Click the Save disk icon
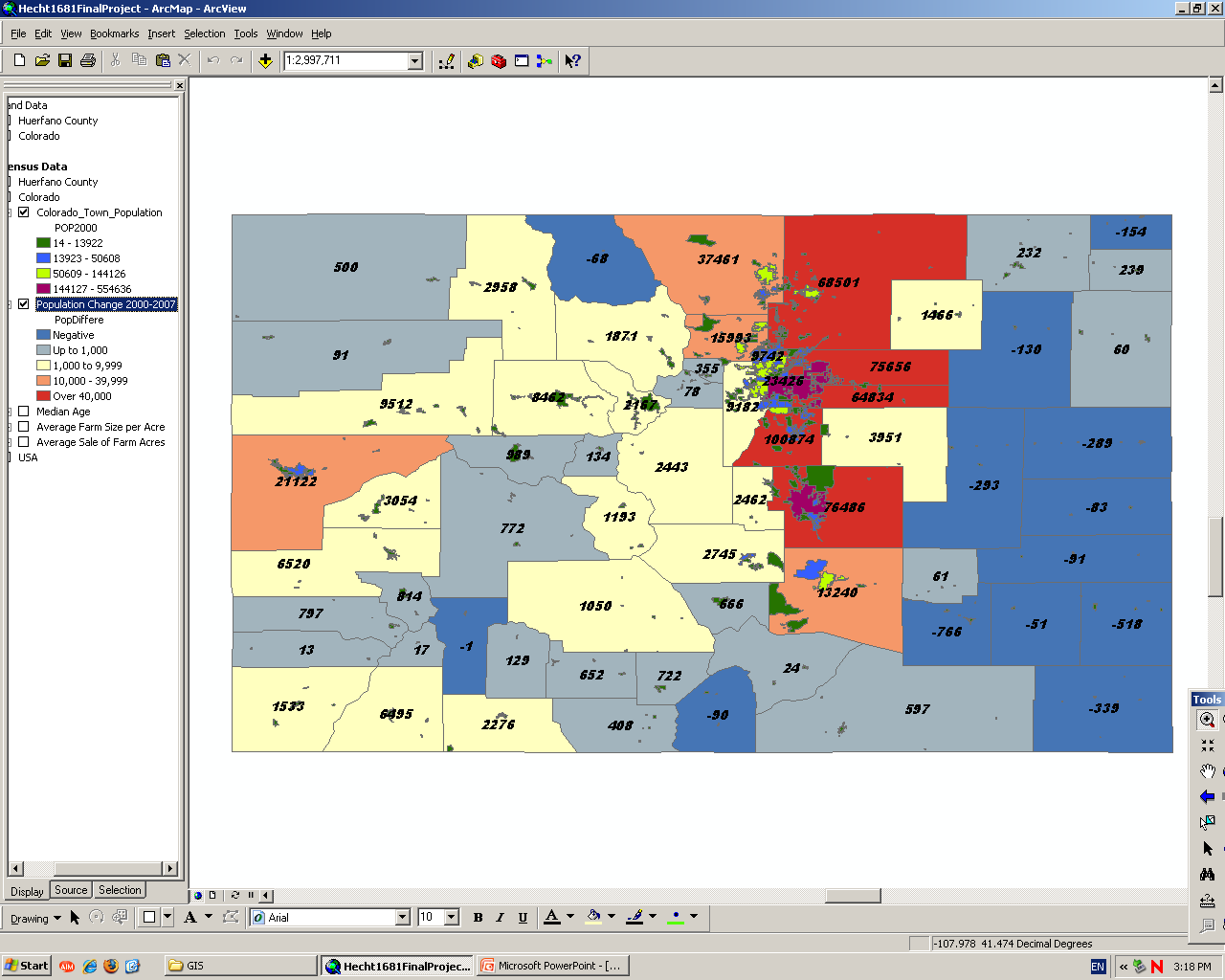The height and width of the screenshot is (980, 1225). coord(65,60)
